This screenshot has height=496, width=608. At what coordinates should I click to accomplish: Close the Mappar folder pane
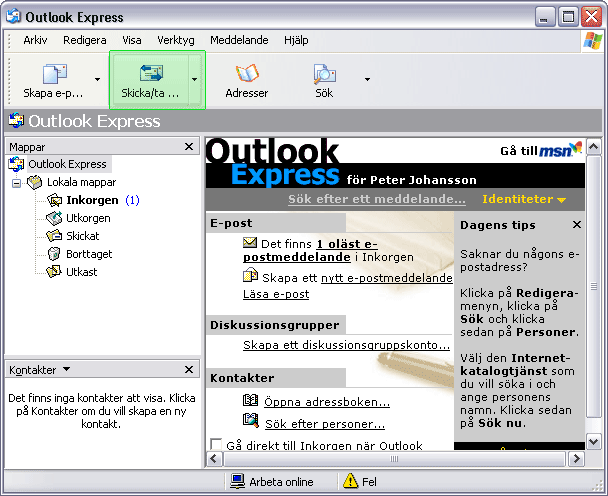[x=189, y=147]
